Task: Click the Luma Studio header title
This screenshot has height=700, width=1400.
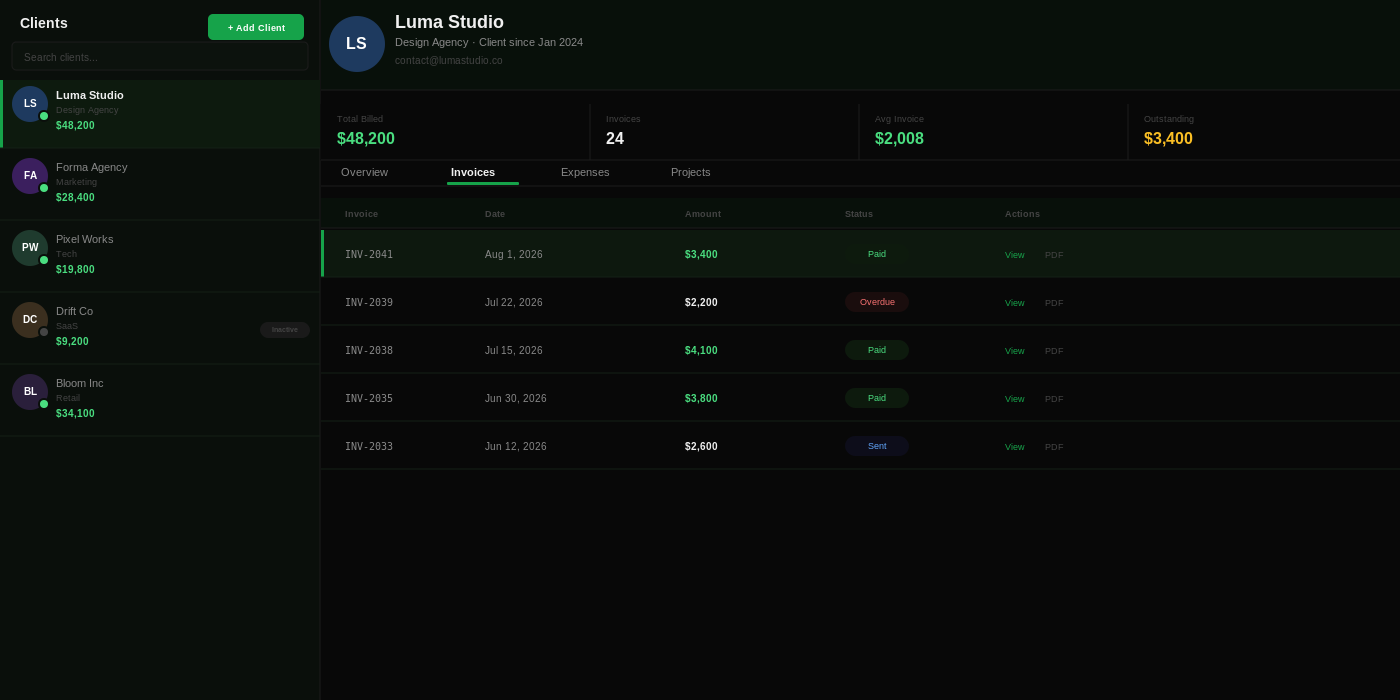Action: coord(449,22)
